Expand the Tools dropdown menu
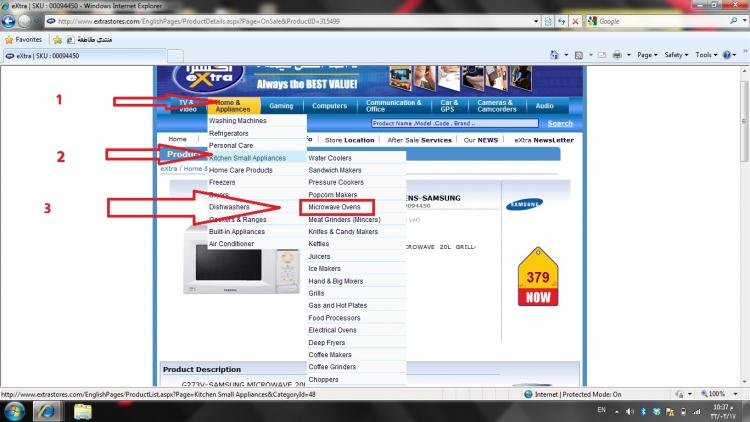This screenshot has width=750, height=422. tap(706, 55)
